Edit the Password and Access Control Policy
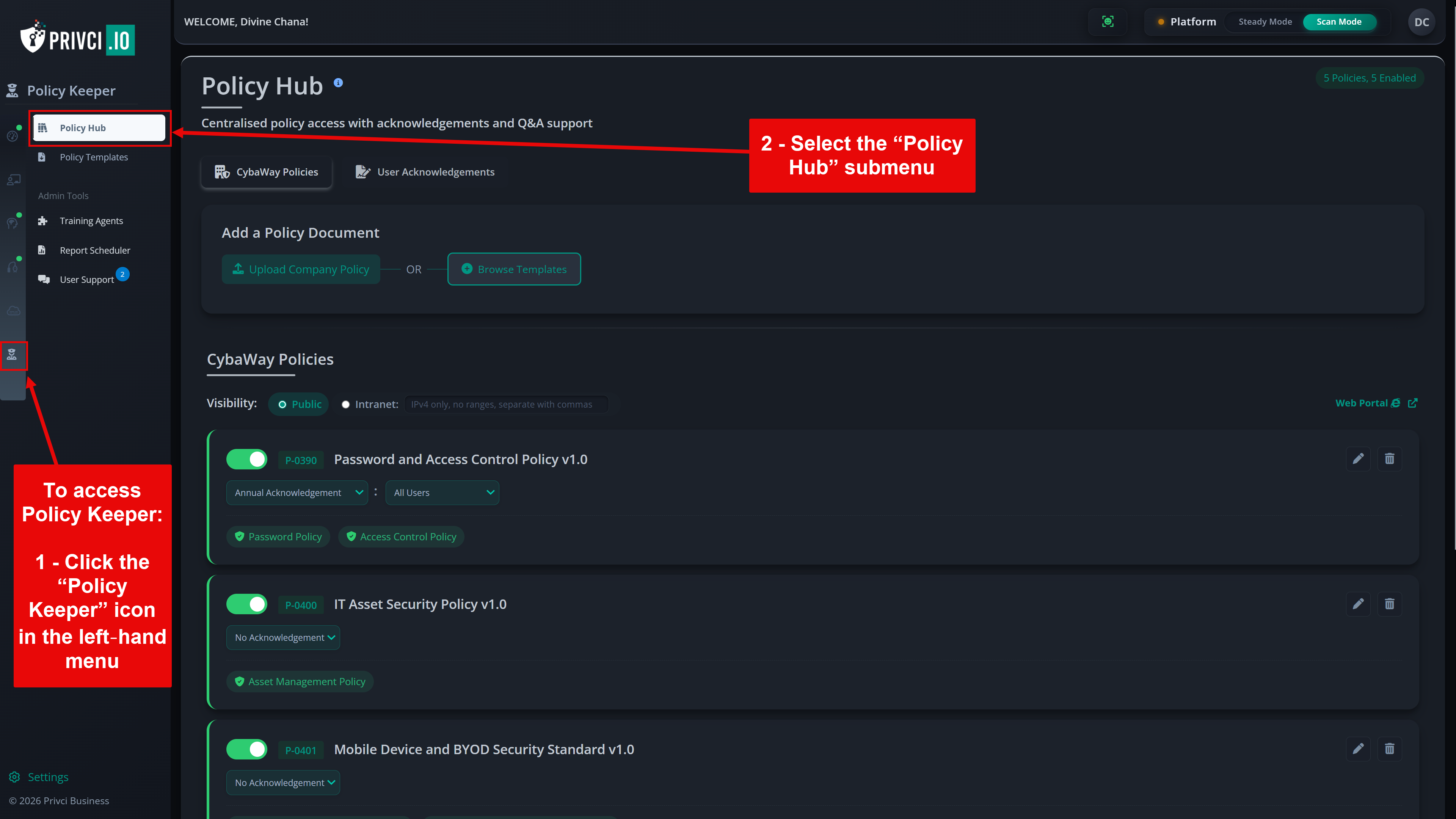1456x819 pixels. (x=1358, y=458)
